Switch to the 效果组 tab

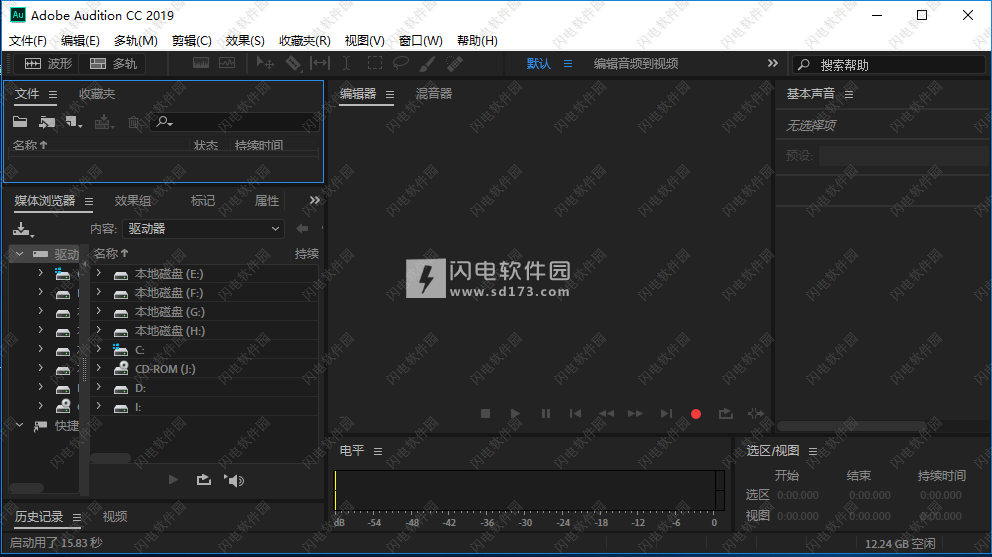tap(133, 201)
